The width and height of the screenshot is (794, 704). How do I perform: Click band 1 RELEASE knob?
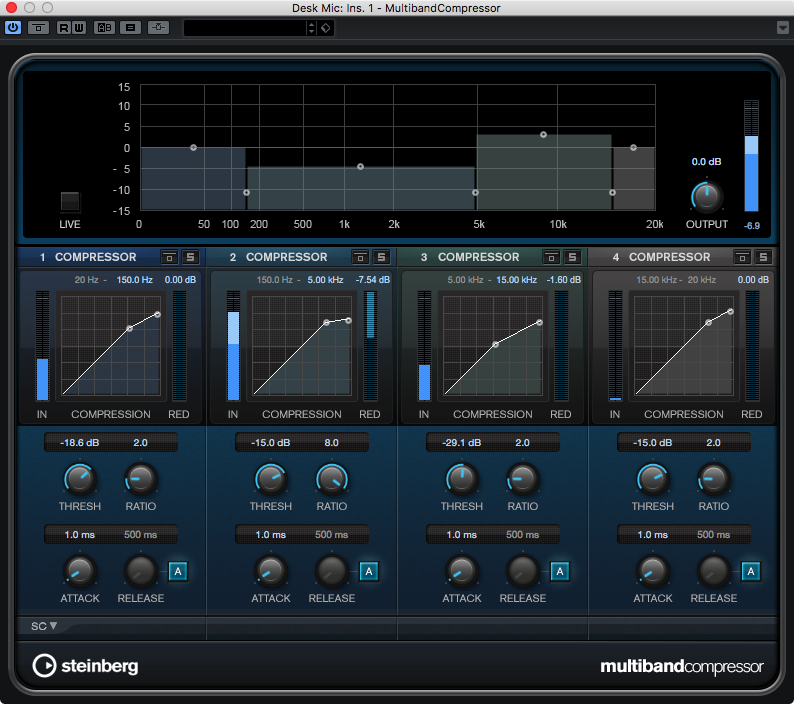141,571
